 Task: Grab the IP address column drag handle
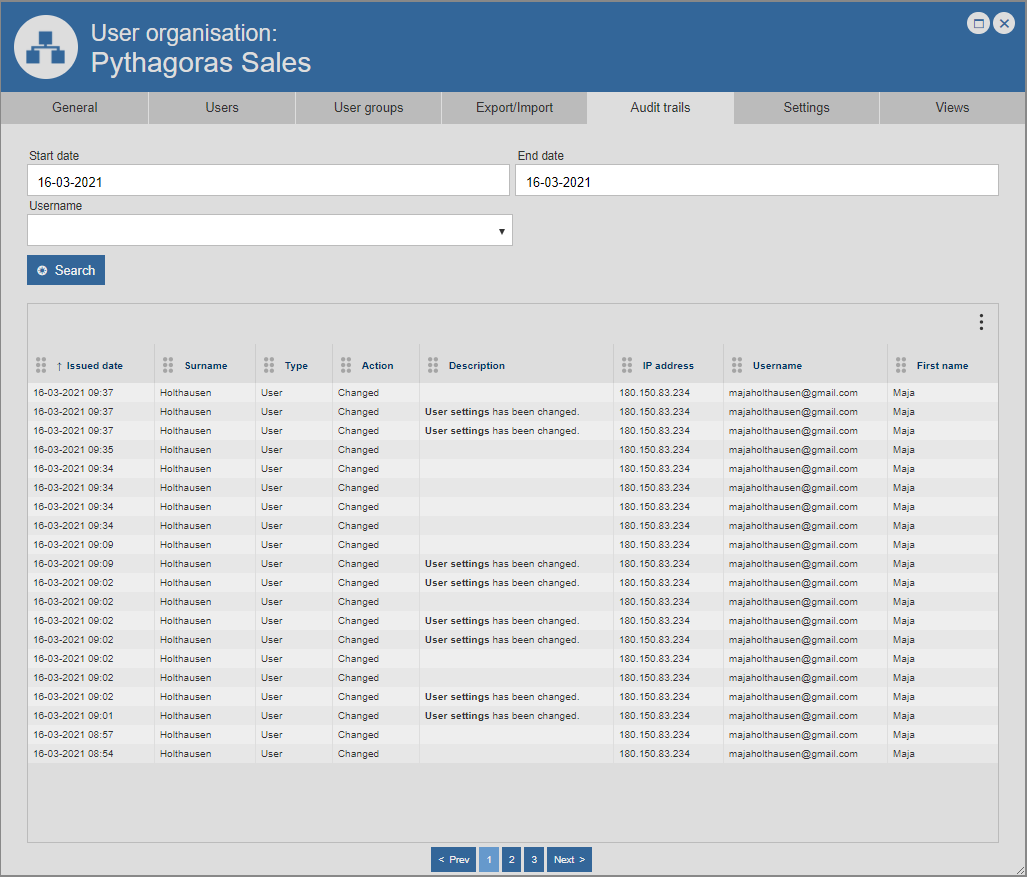(x=627, y=365)
